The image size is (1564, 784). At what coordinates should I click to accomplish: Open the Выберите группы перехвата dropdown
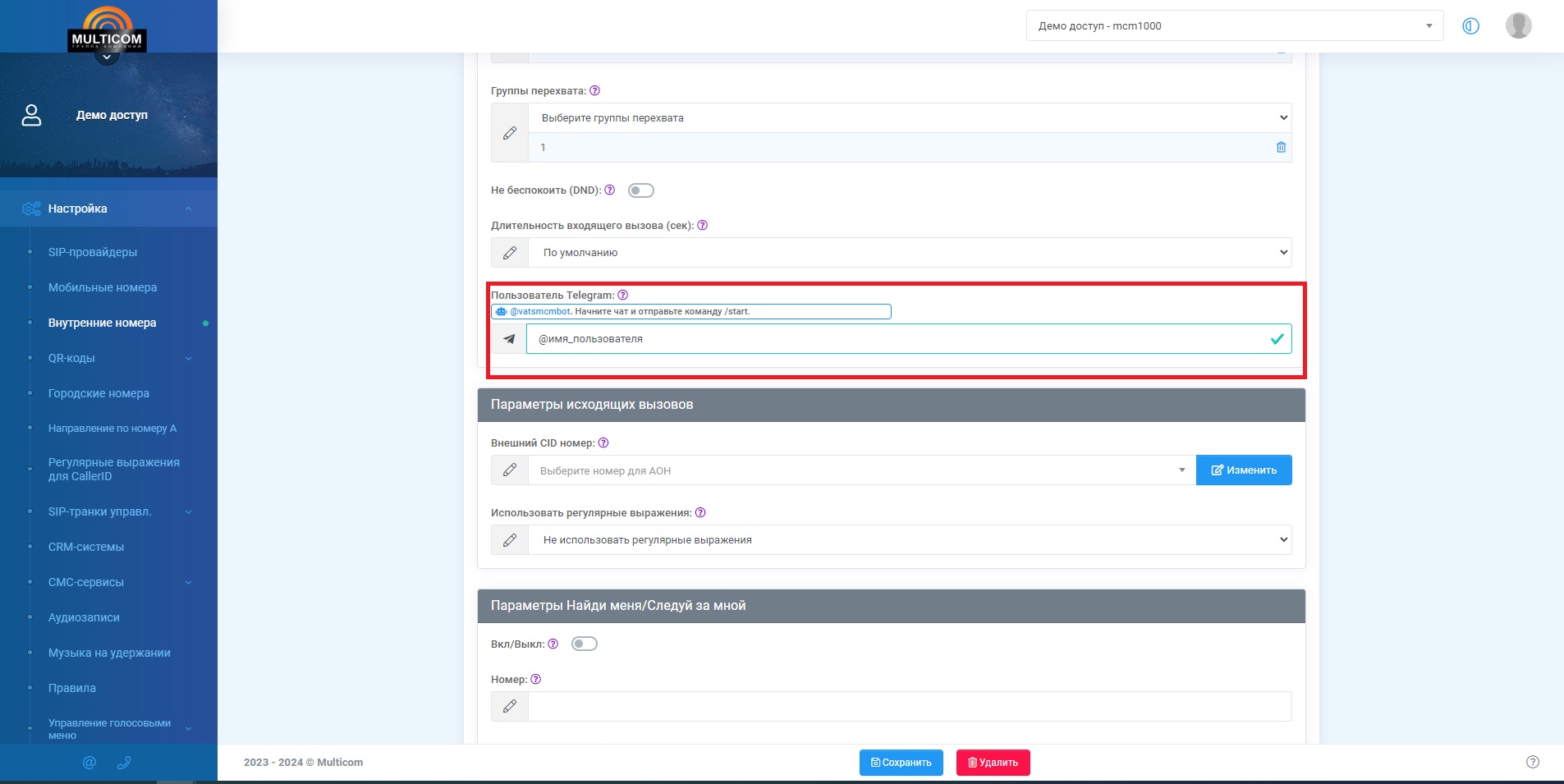click(909, 118)
